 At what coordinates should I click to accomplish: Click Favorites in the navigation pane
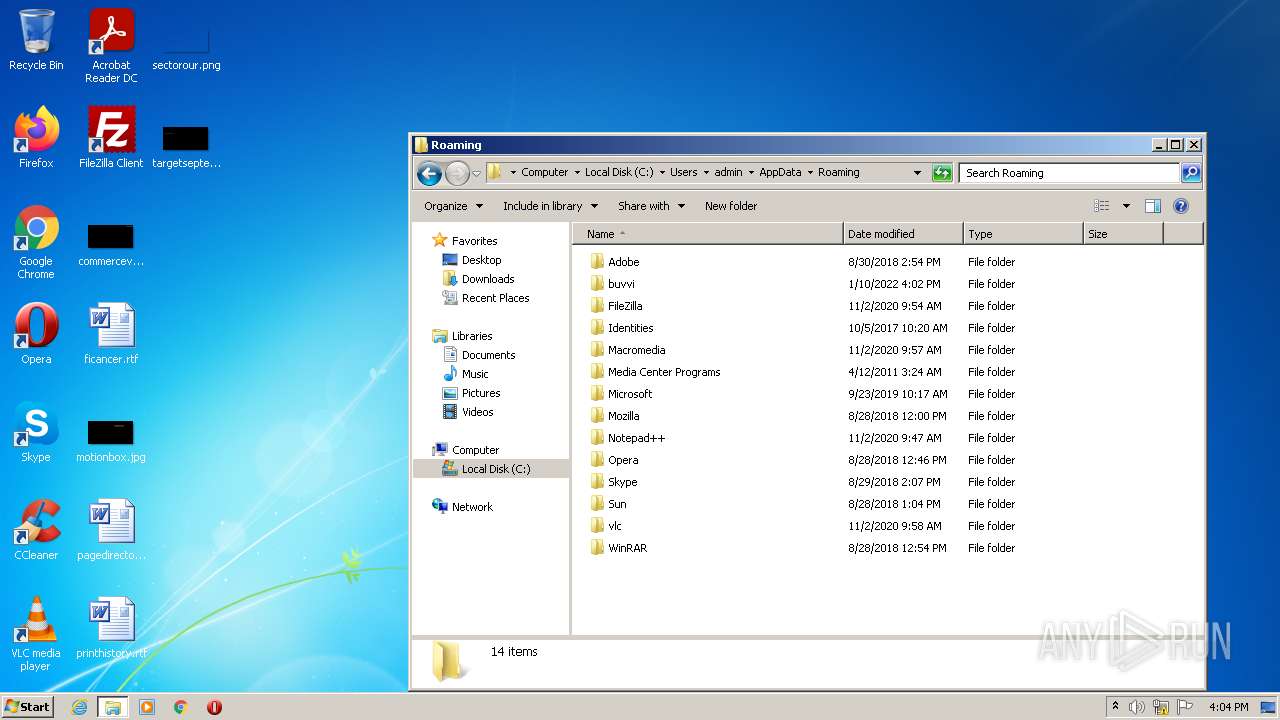pyautogui.click(x=474, y=241)
